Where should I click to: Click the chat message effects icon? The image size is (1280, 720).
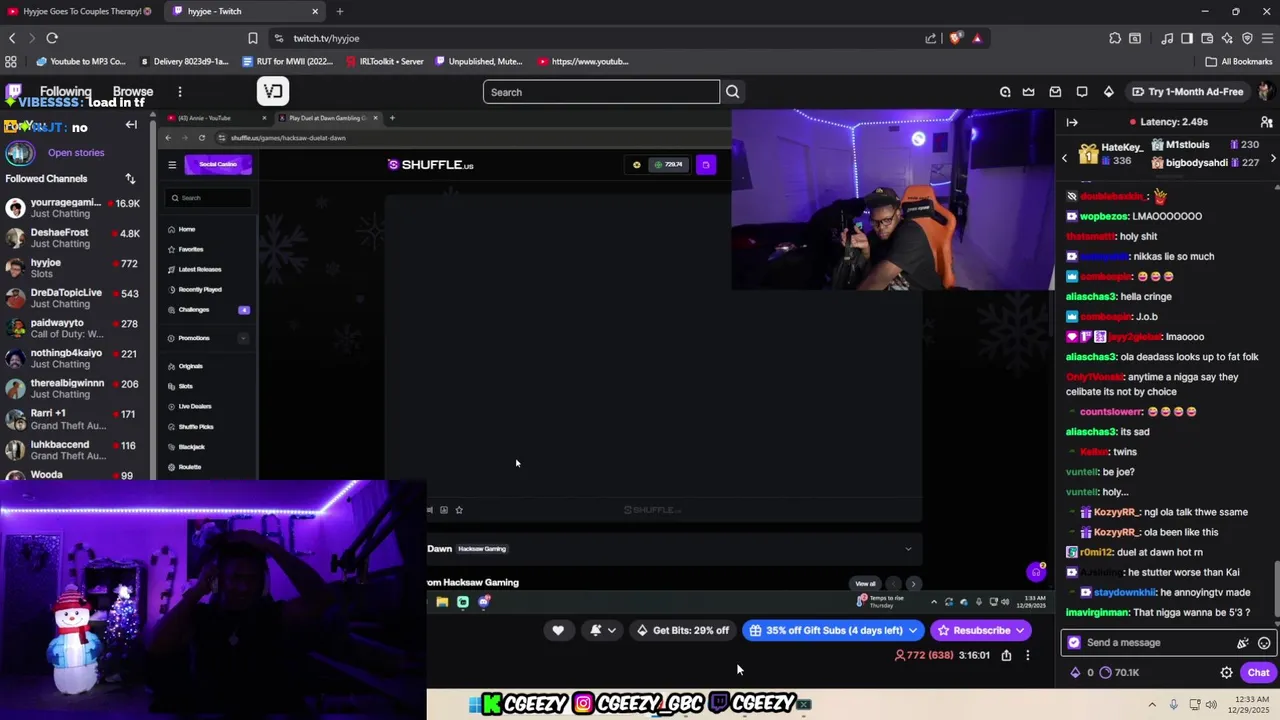click(1243, 643)
